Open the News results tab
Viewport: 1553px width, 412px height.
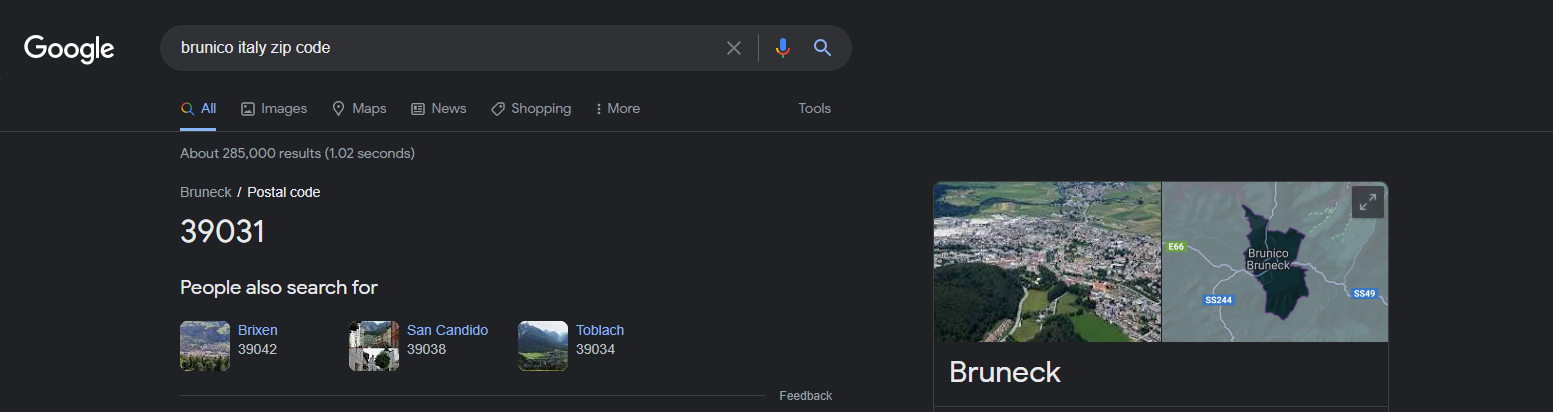439,108
